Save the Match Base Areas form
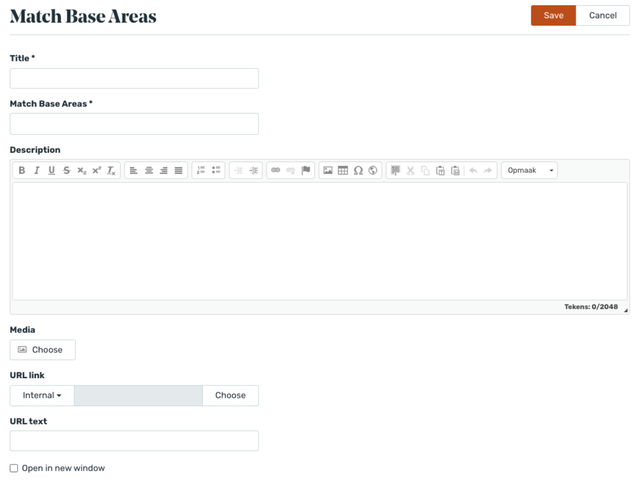This screenshot has width=640, height=480. point(553,16)
